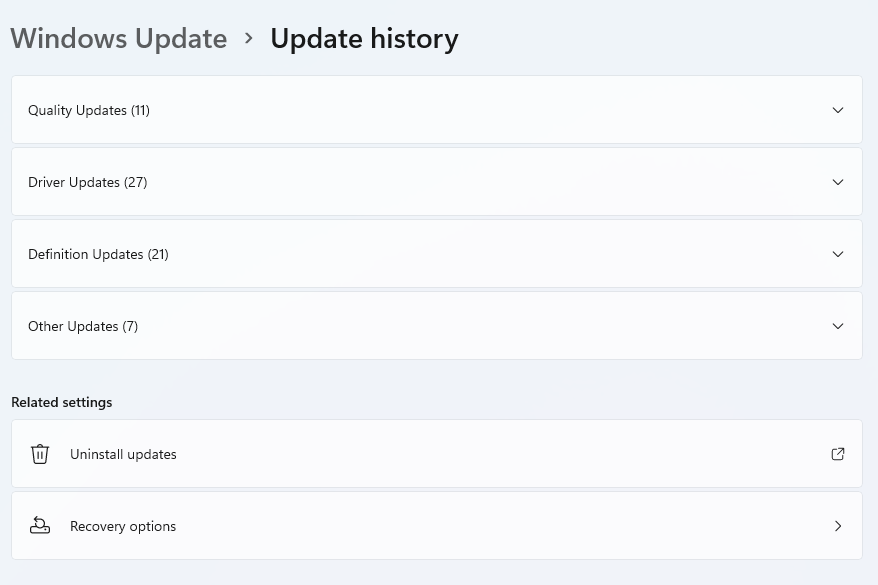The image size is (878, 585).
Task: Go back to Windows Update via breadcrumb
Action: 119,39
